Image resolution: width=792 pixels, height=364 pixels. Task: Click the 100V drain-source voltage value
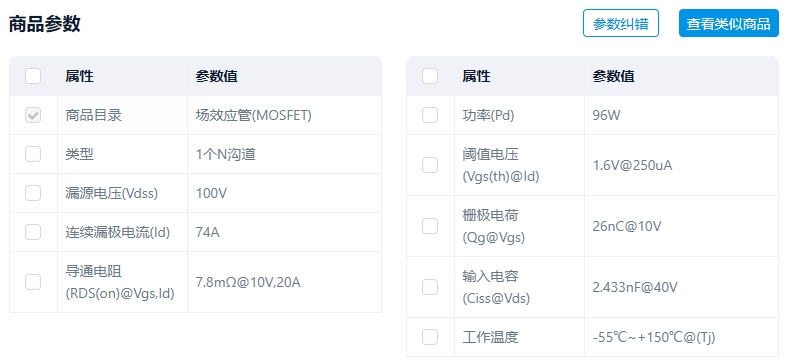click(x=211, y=193)
